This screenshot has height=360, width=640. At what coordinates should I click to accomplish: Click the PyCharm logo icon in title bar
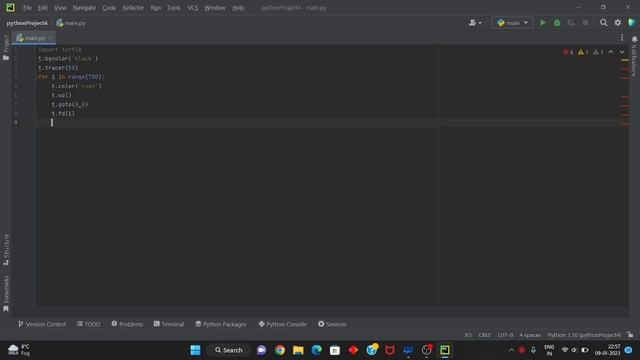[10, 7]
